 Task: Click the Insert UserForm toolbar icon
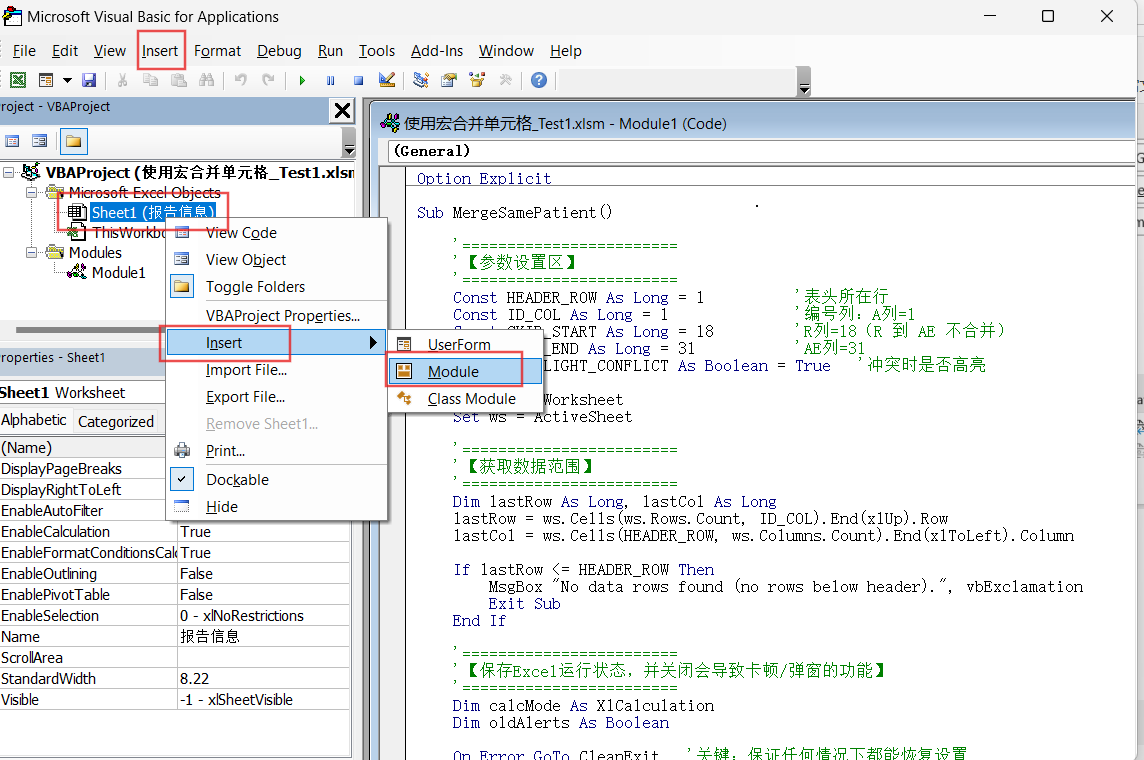click(46, 80)
